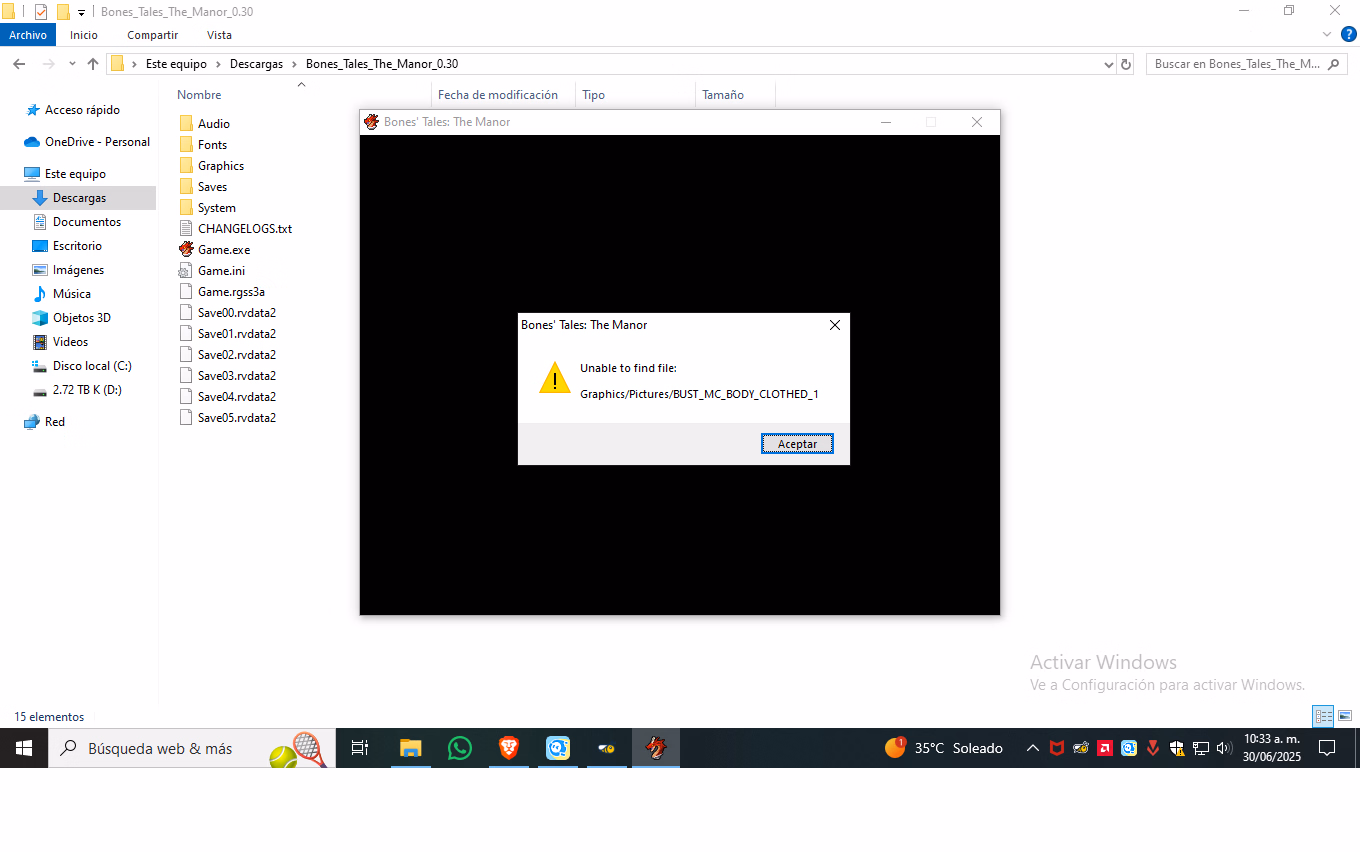The width and height of the screenshot is (1360, 852).
Task: Expand address bar history dropdown
Action: 1108,64
